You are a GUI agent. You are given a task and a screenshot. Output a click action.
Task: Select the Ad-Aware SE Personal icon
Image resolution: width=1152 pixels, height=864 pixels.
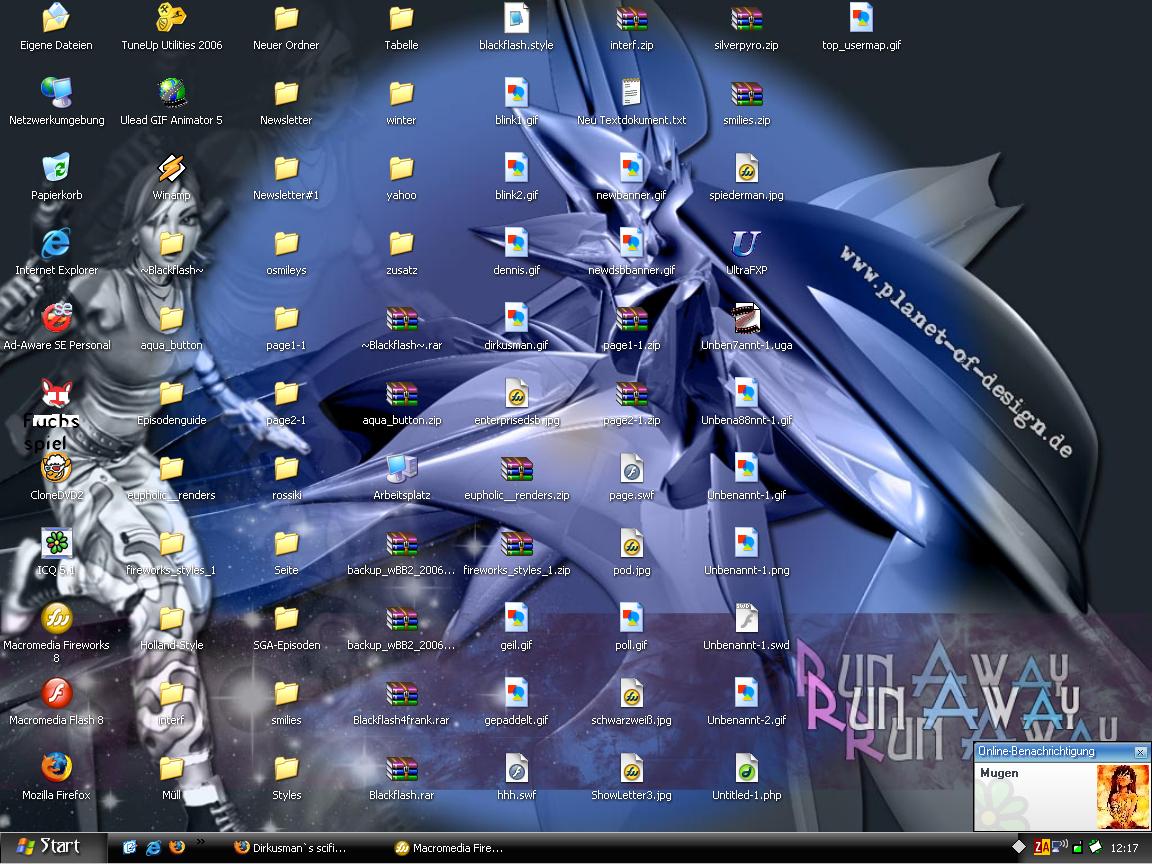(56, 319)
